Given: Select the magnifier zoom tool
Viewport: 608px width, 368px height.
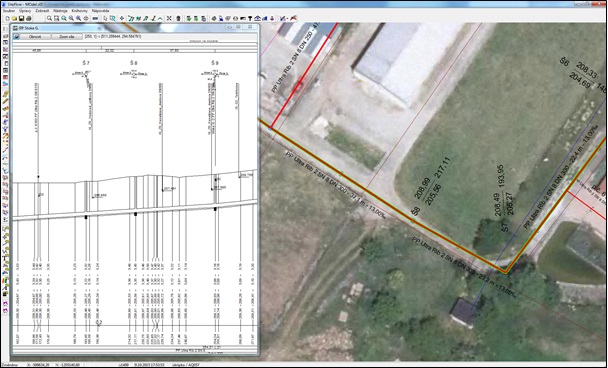Looking at the screenshot, I should click(49, 18).
